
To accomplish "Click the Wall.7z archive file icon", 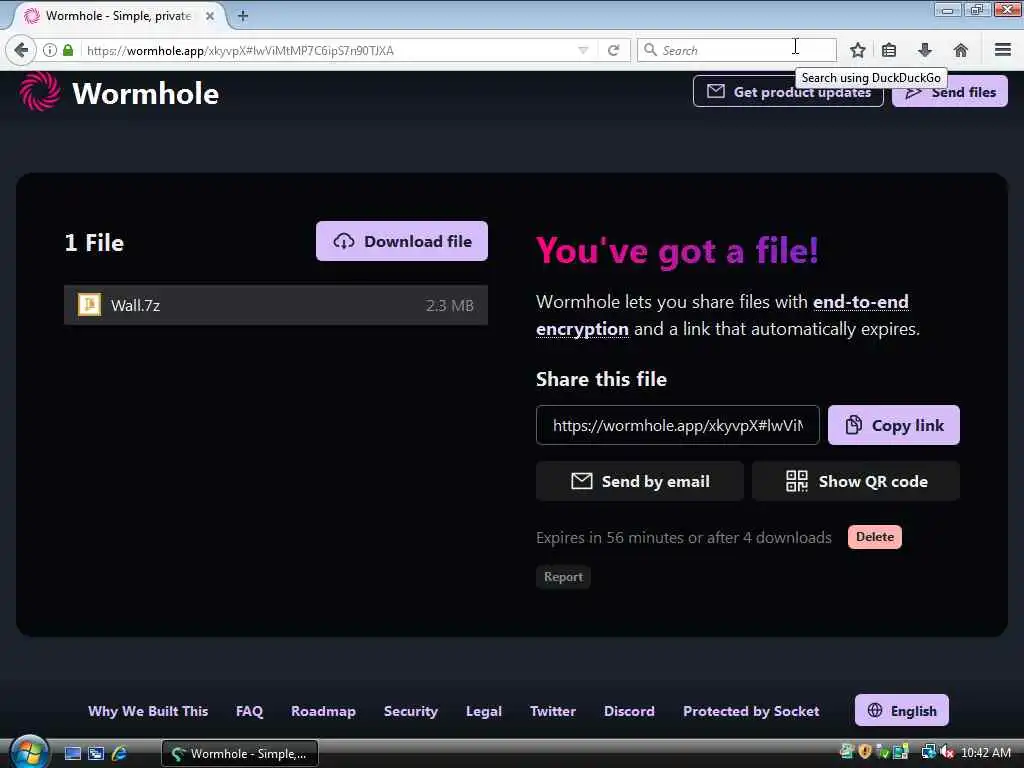I will click(x=89, y=304).
